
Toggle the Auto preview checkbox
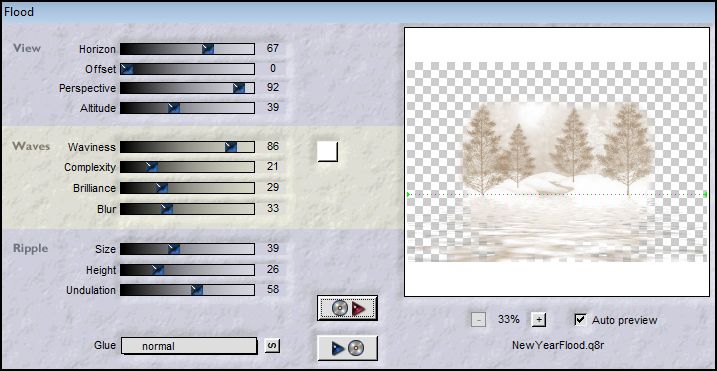580,320
